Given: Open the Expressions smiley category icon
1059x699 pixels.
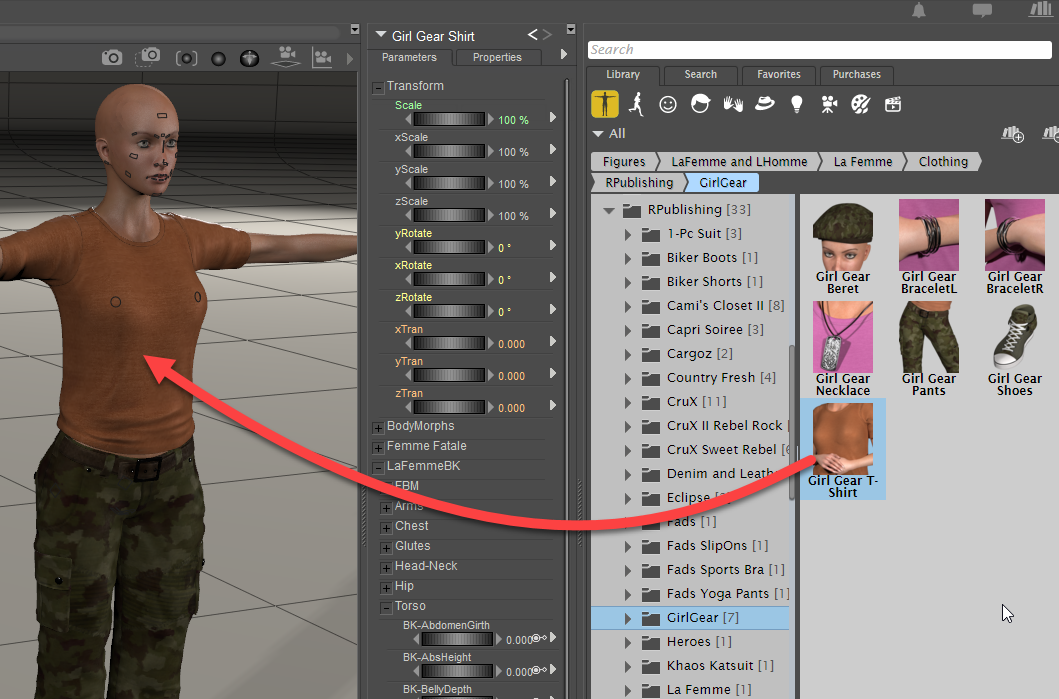Looking at the screenshot, I should coord(668,103).
